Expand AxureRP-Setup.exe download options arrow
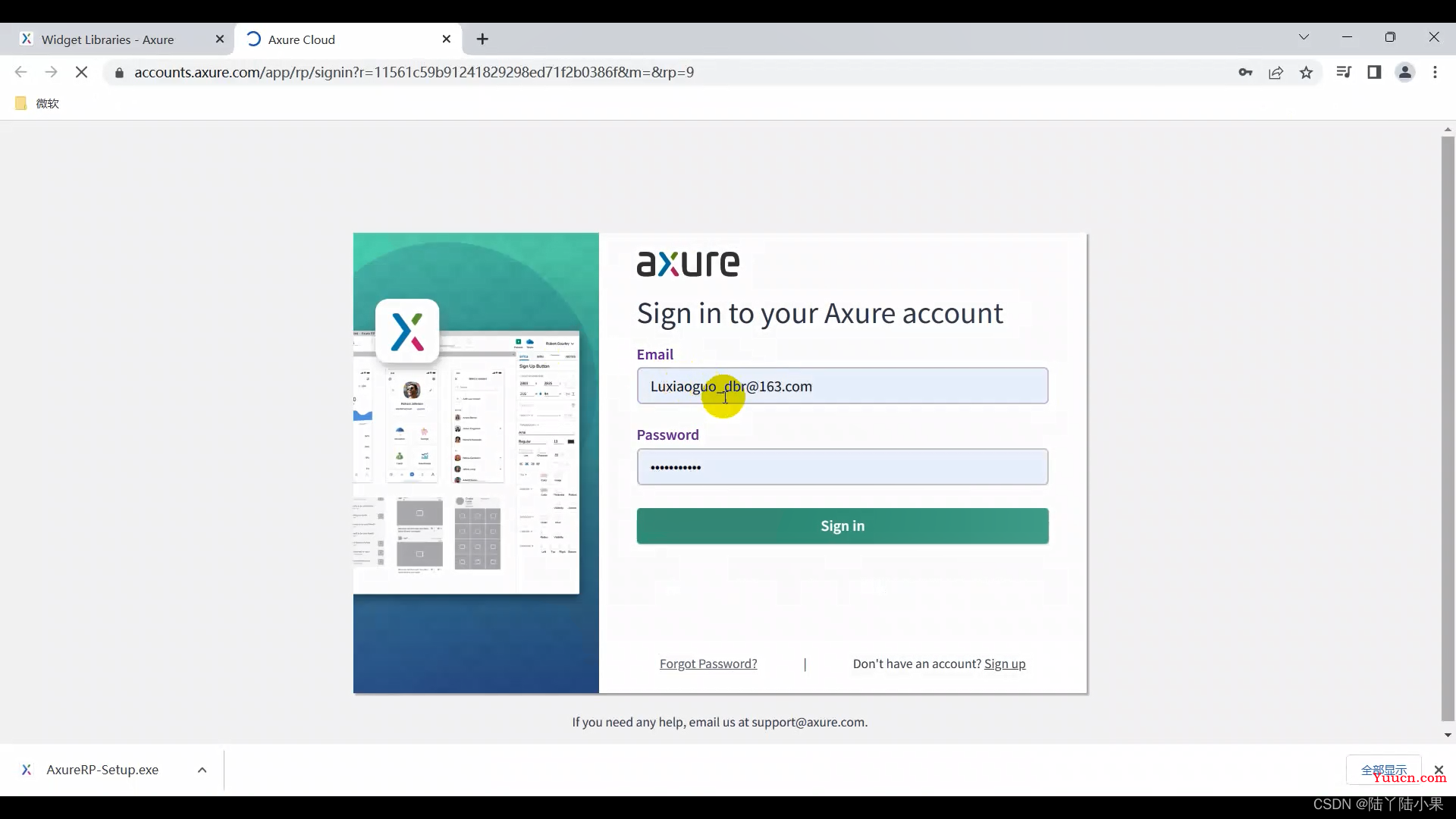Screen dimensions: 1456x819 tap(202, 770)
